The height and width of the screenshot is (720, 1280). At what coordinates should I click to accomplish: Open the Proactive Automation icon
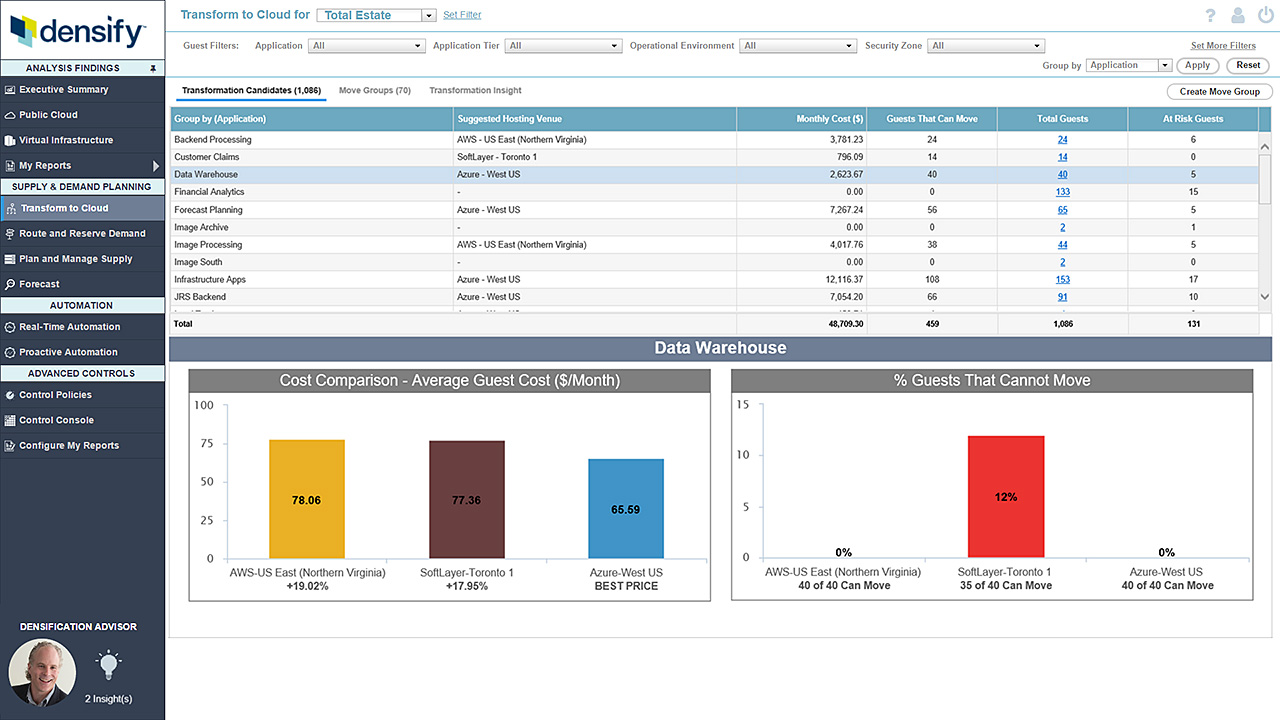point(10,353)
